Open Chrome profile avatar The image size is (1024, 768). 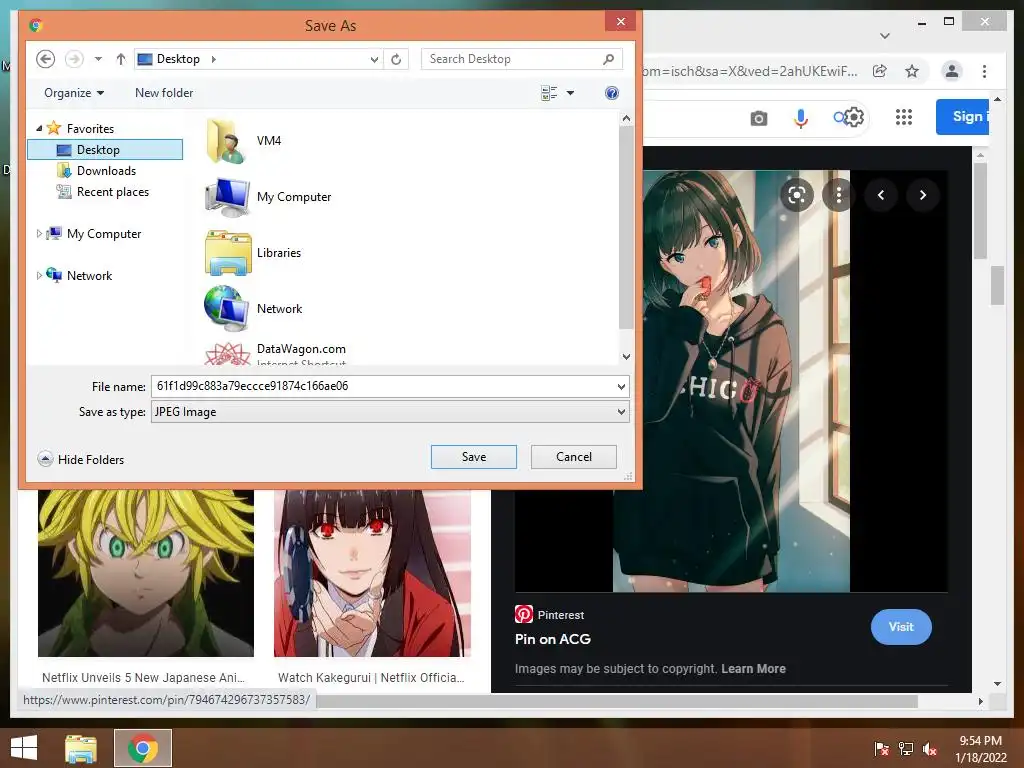point(952,71)
